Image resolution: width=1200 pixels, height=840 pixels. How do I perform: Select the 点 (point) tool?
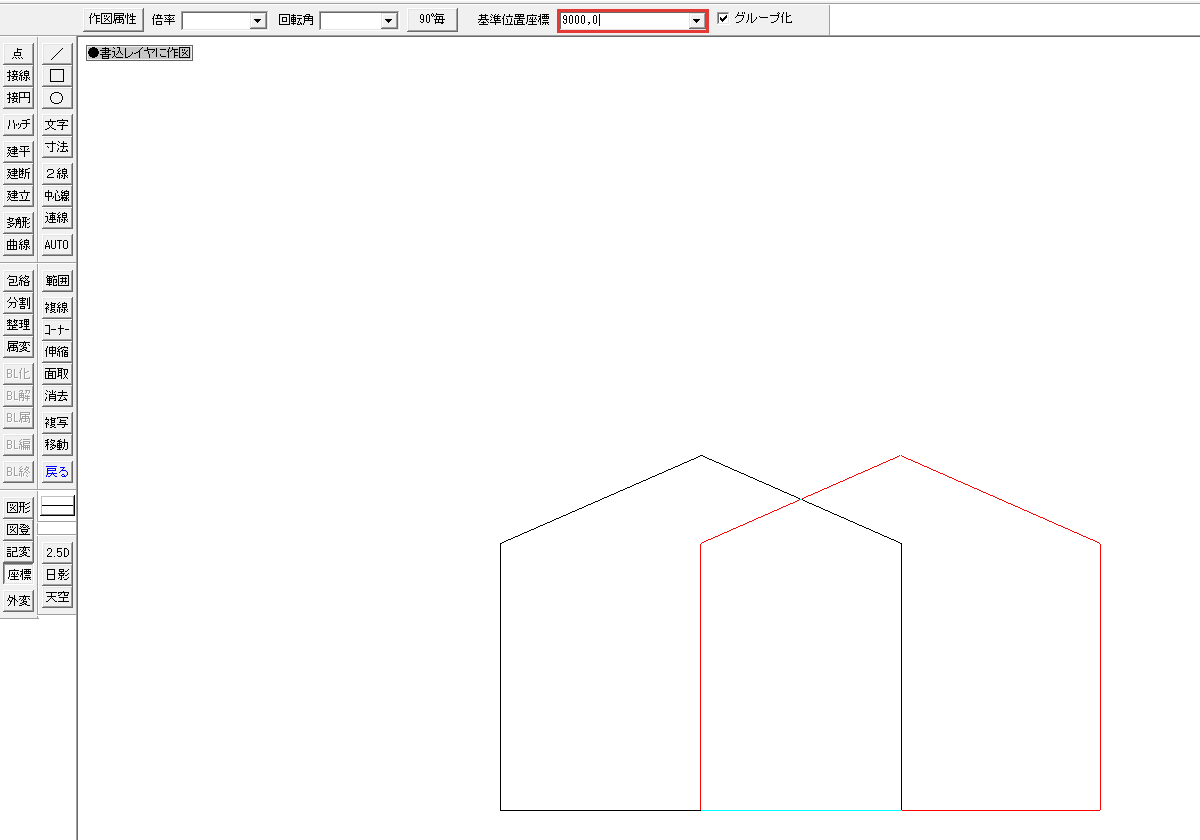18,54
